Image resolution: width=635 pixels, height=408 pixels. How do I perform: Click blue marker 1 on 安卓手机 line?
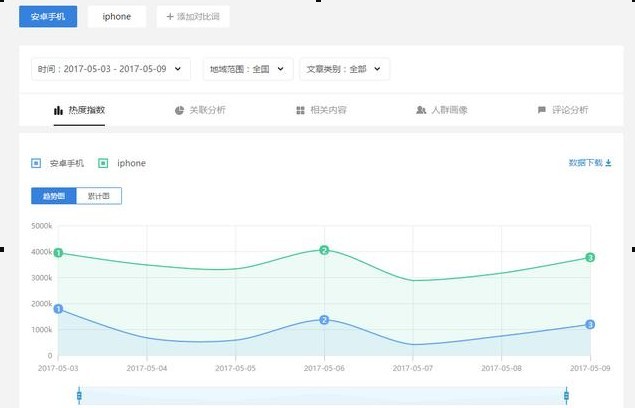pos(58,309)
